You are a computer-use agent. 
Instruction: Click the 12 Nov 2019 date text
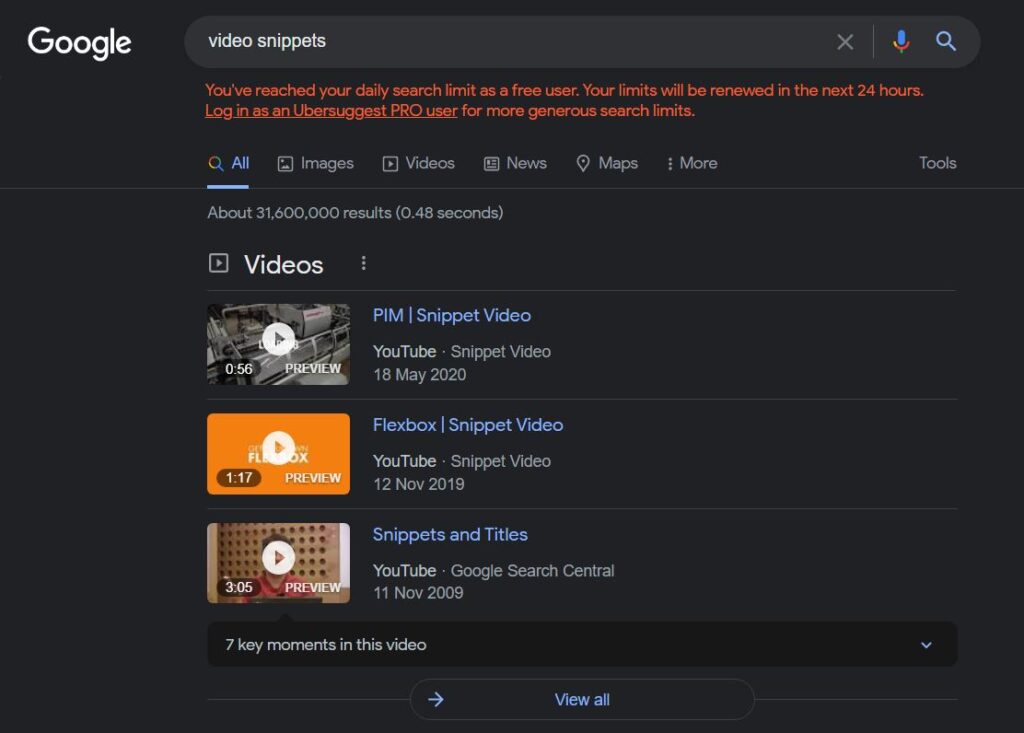419,484
